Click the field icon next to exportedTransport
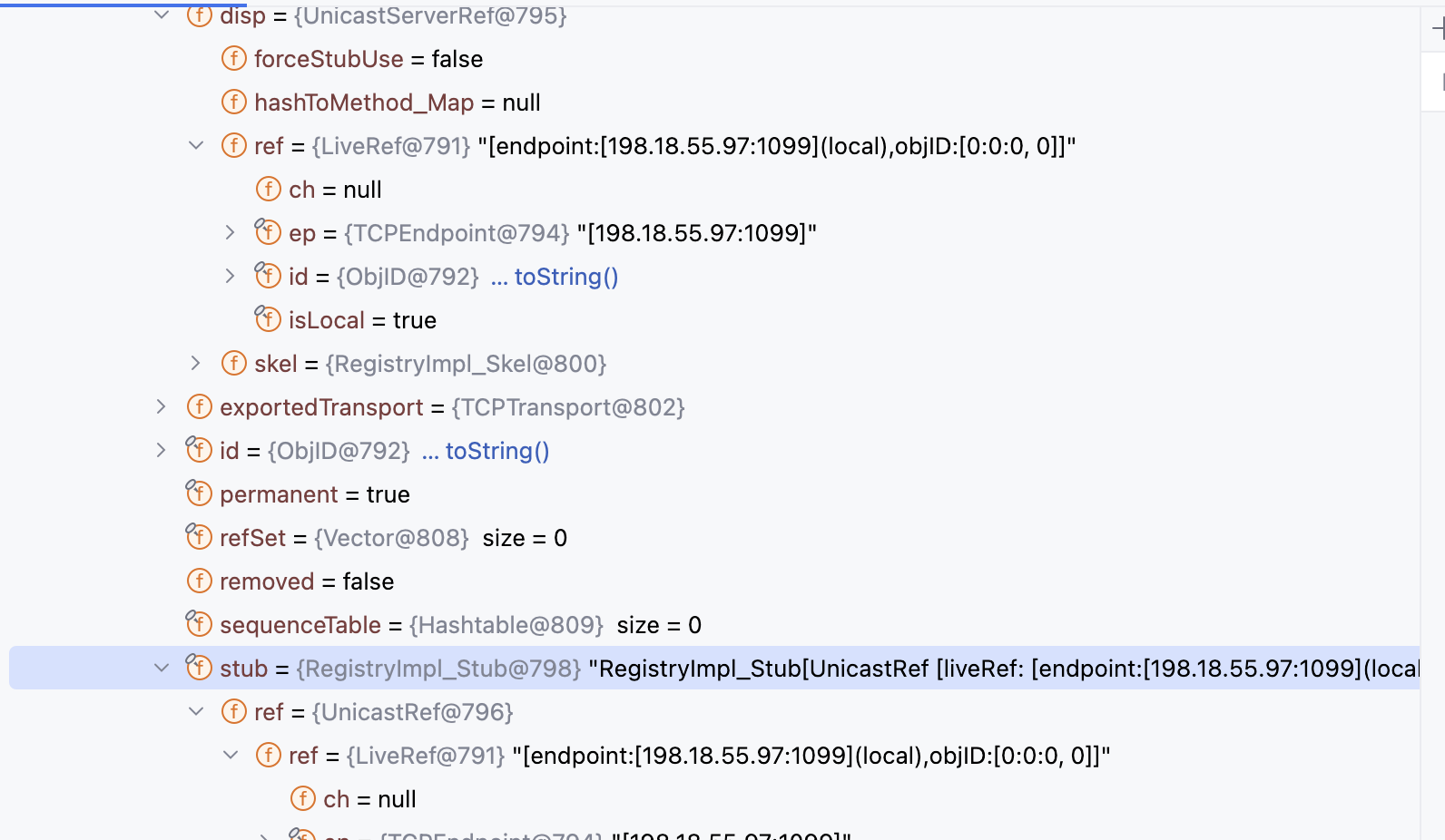The width and height of the screenshot is (1445, 840). 200,407
